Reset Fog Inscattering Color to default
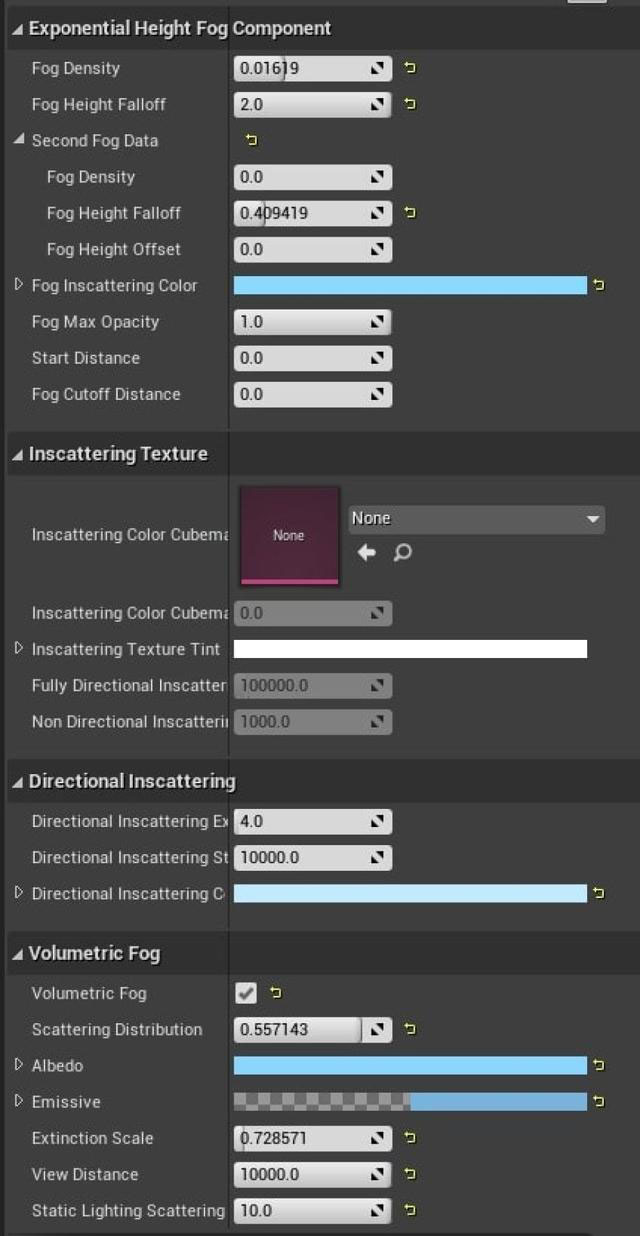 coord(599,286)
